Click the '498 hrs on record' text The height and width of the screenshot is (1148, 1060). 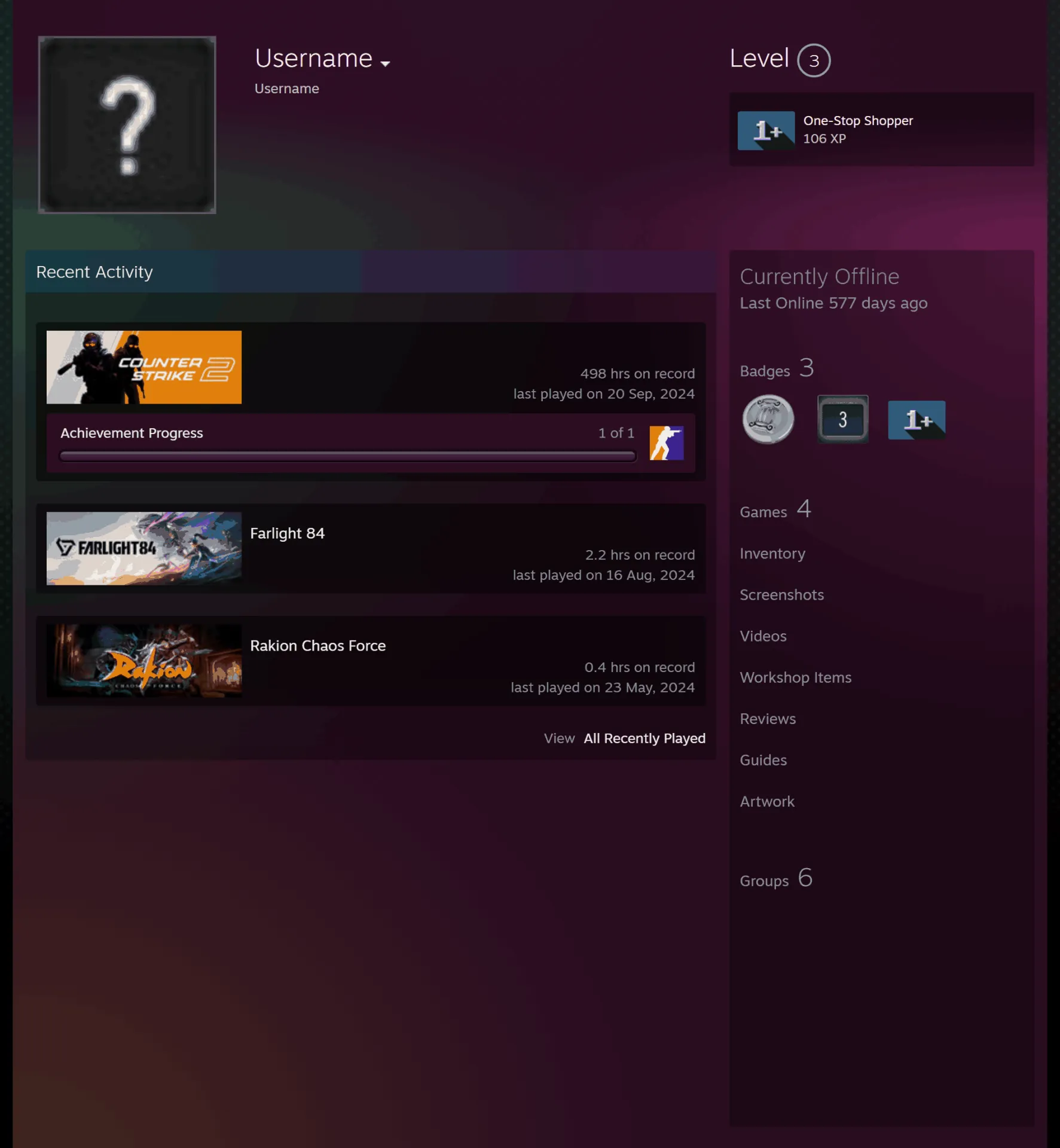point(637,374)
